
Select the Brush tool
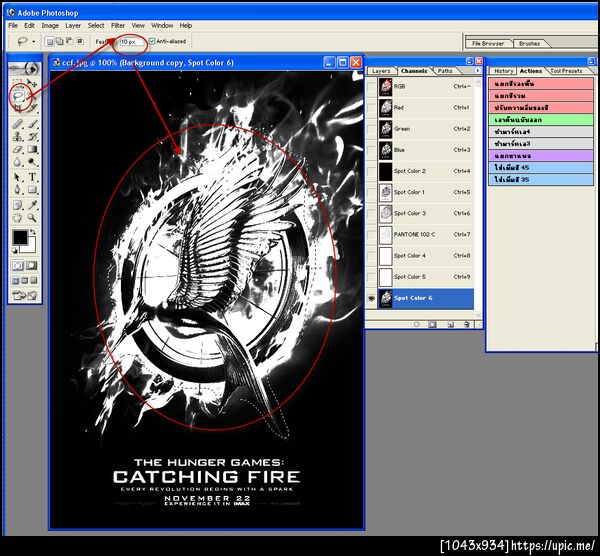point(32,124)
